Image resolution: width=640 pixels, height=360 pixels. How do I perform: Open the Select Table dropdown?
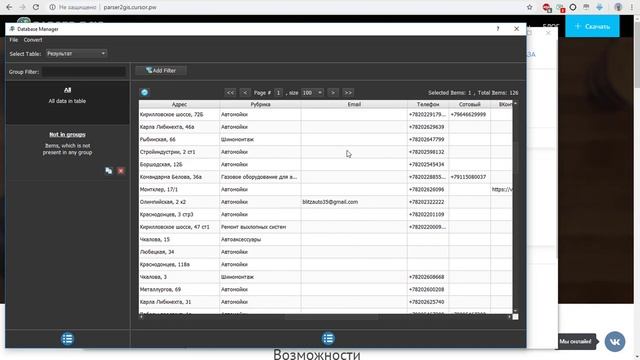76,53
